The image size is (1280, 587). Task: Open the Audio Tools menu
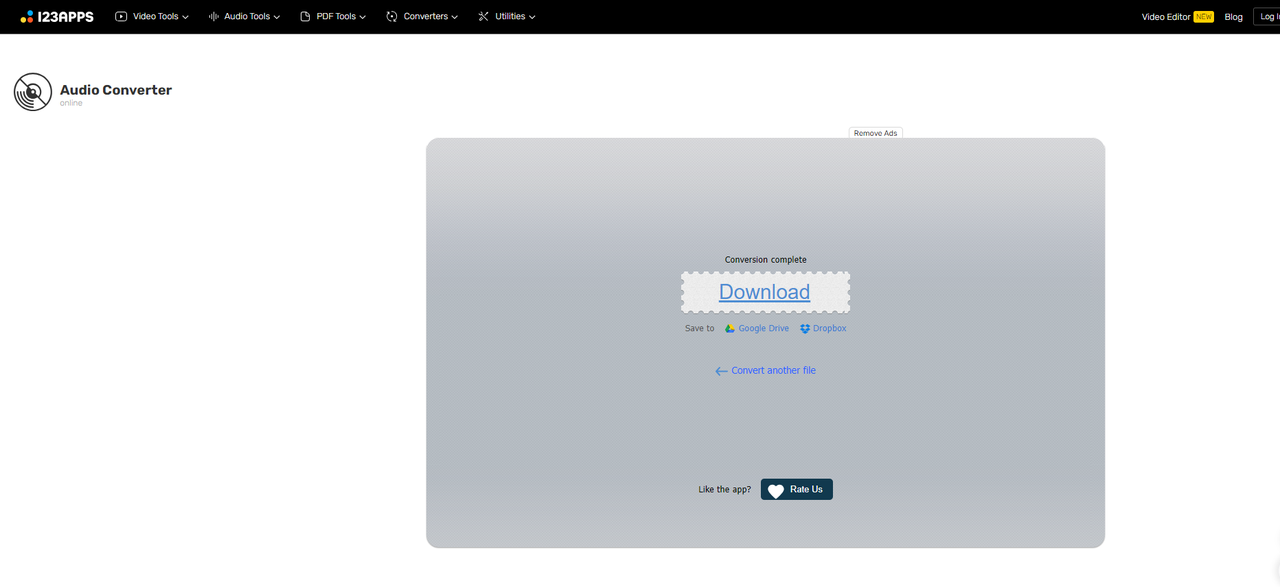coord(244,16)
